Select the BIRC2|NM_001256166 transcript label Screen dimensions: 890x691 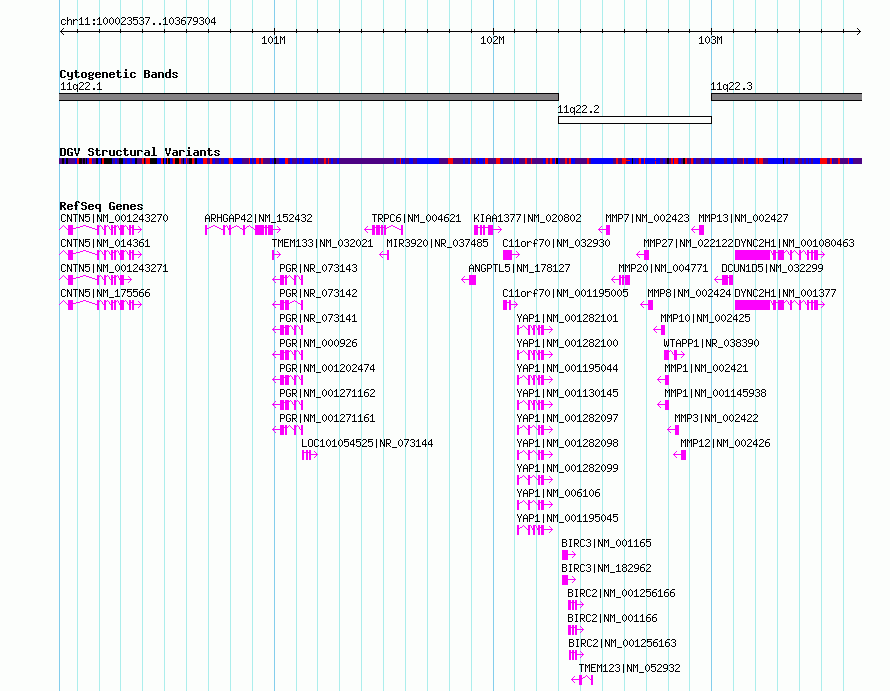pos(622,593)
